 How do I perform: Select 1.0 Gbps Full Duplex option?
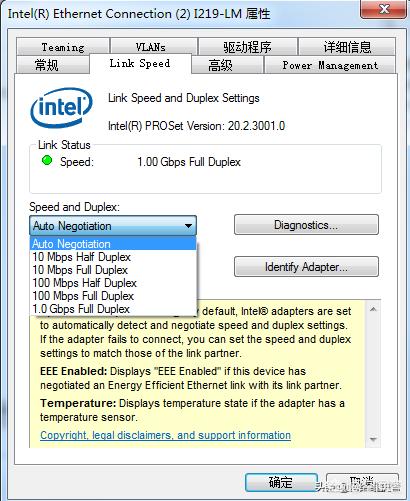113,309
